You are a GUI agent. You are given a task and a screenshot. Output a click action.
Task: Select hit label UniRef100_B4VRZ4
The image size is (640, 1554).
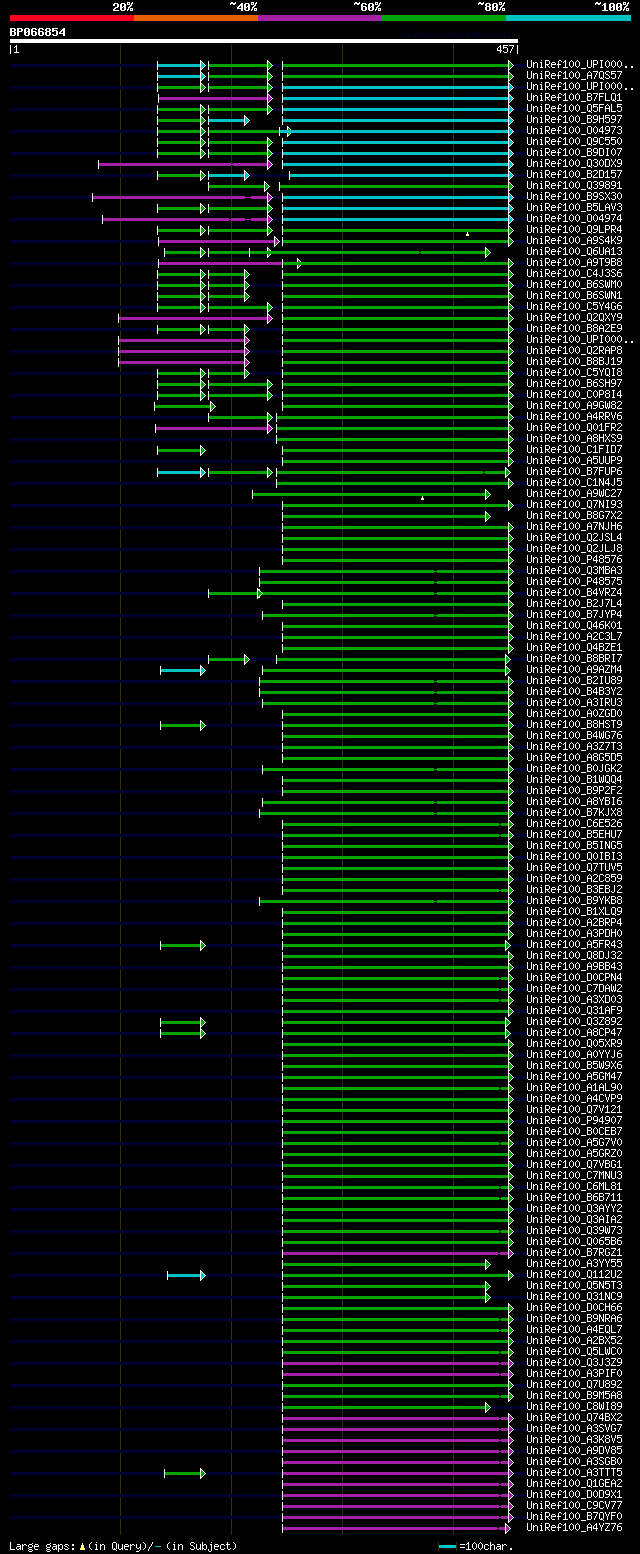pos(574,592)
